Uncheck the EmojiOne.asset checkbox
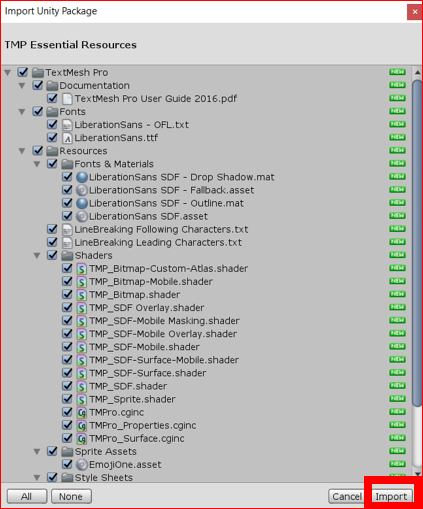 (67, 464)
